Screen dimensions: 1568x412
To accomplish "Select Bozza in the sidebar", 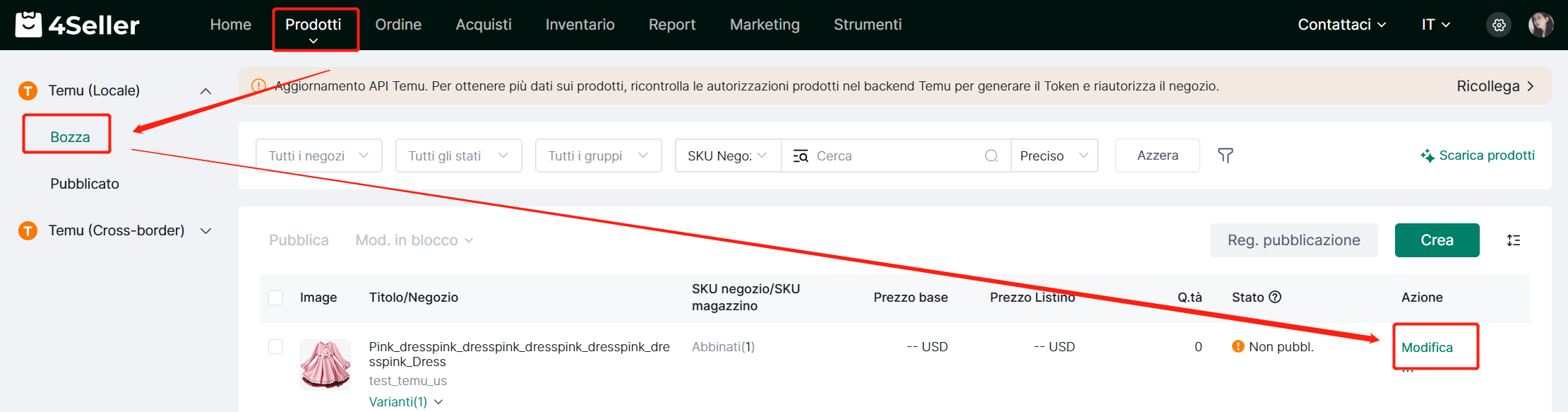I will click(70, 137).
